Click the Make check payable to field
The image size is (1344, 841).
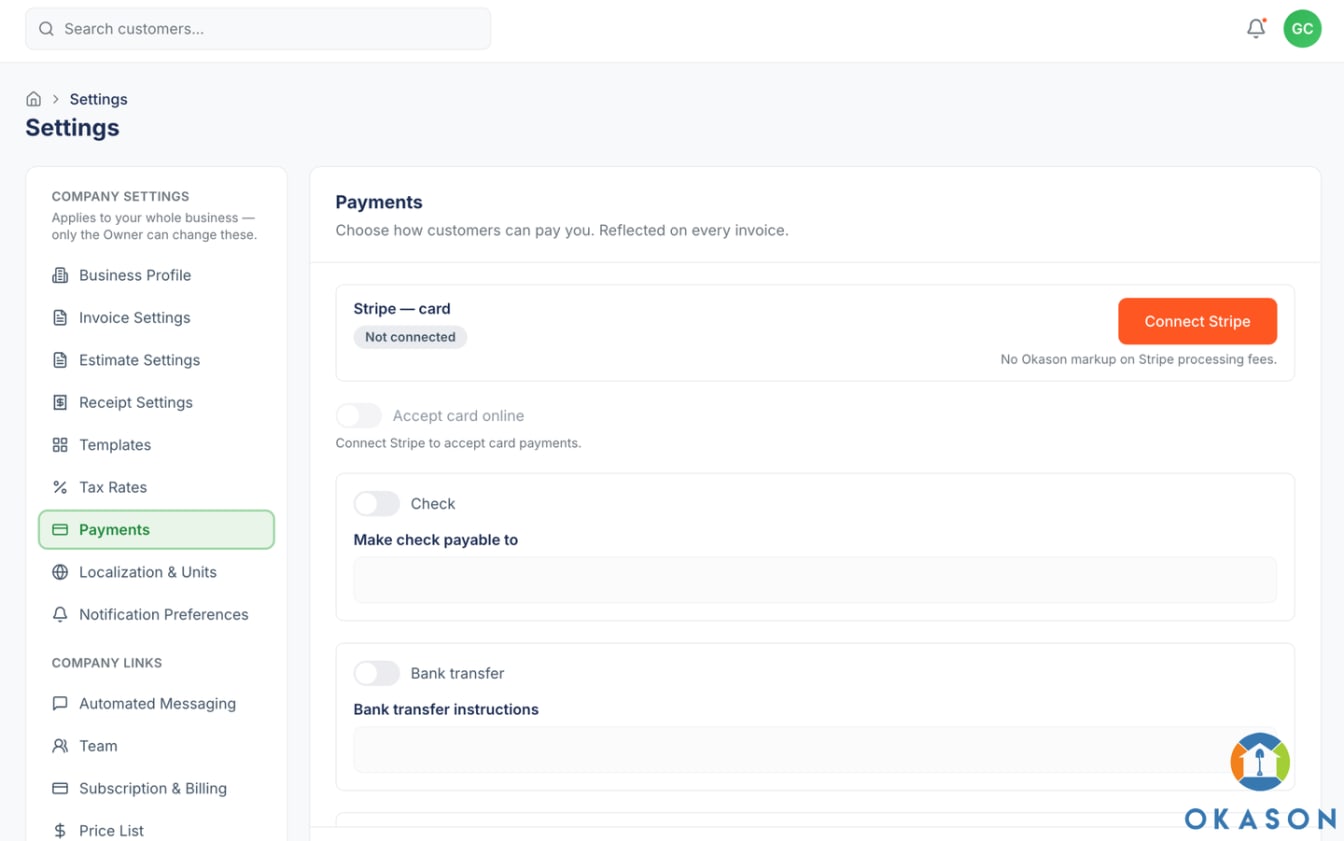coord(815,580)
